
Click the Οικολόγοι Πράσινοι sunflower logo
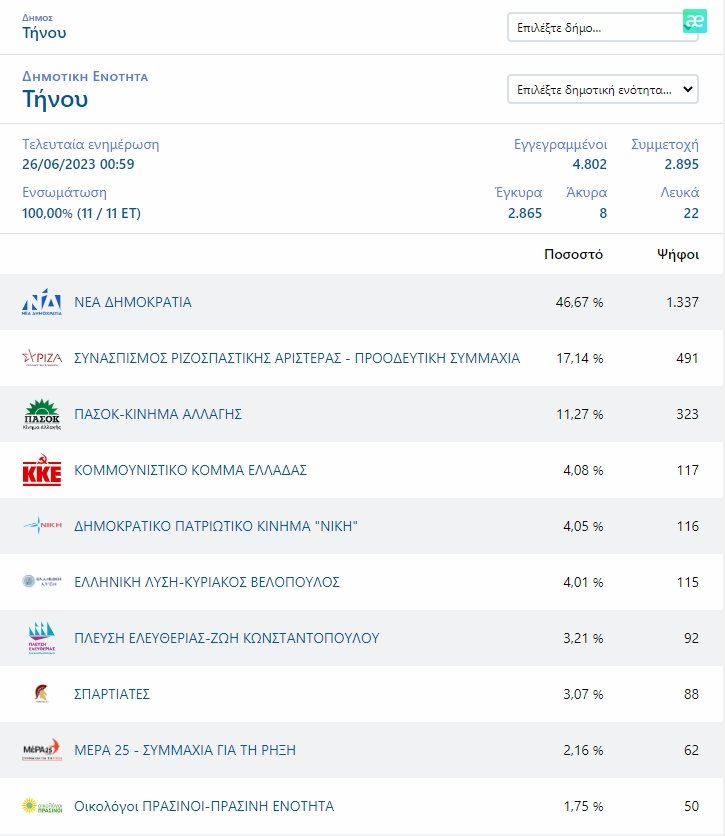[x=42, y=806]
